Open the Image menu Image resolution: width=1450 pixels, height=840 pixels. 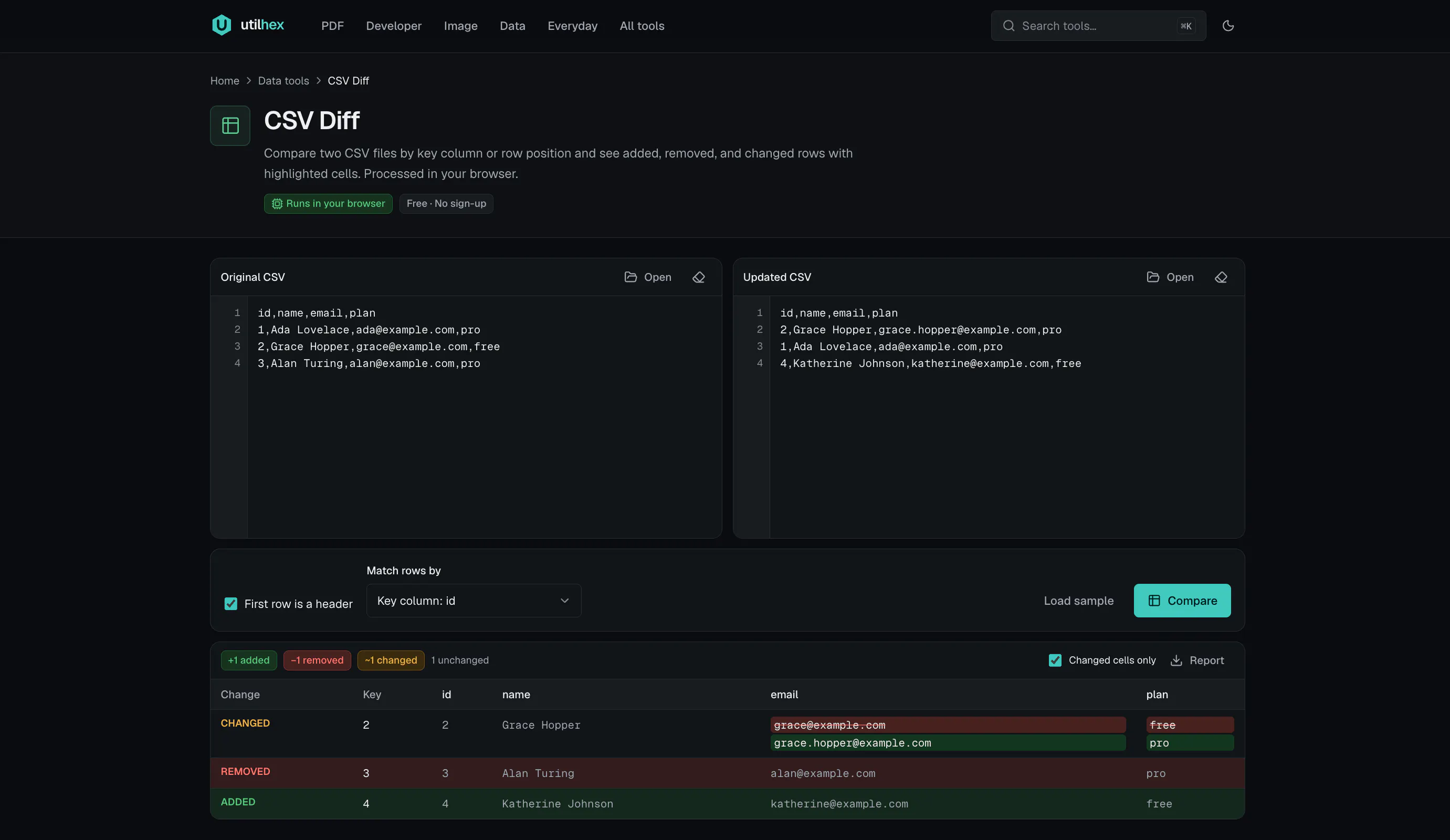(x=460, y=26)
